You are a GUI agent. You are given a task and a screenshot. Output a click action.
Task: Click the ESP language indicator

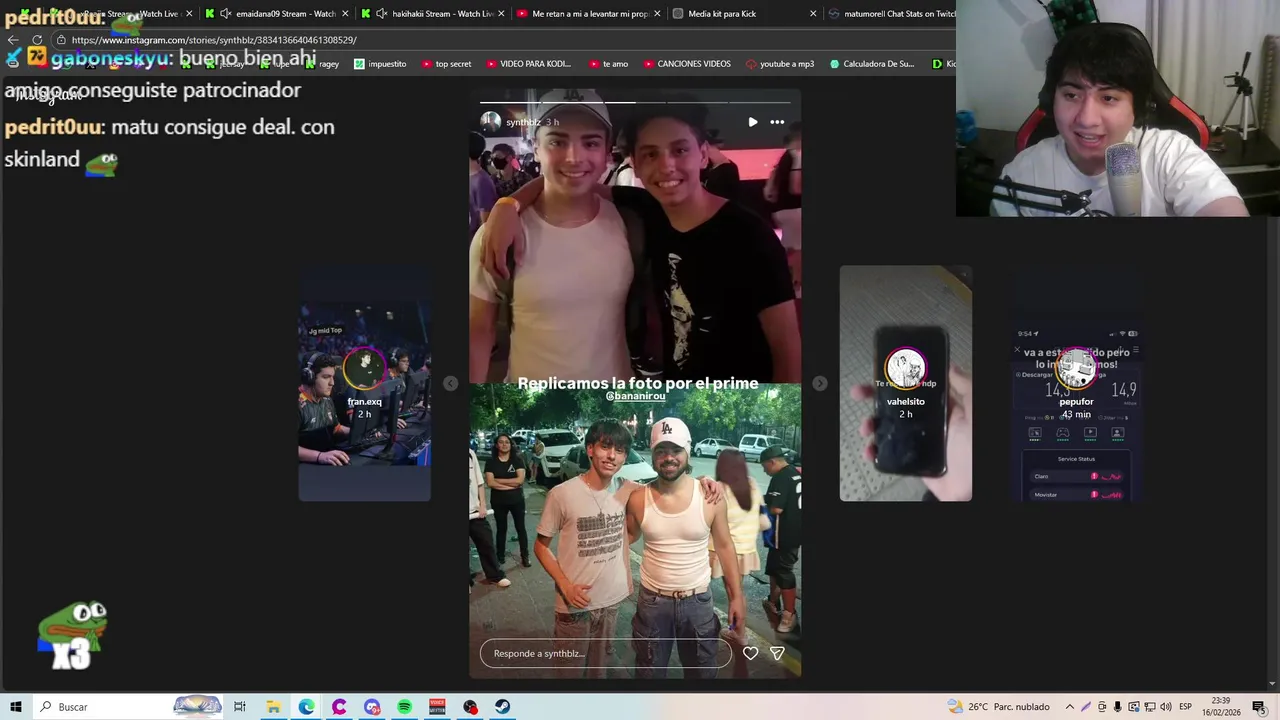click(x=1185, y=707)
